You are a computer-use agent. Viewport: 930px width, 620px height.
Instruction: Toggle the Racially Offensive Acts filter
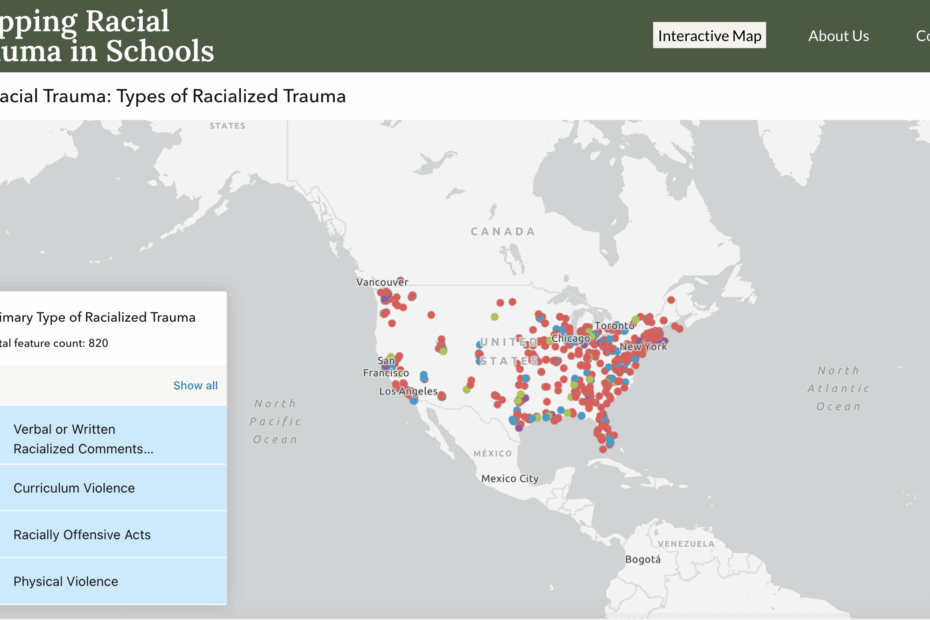pyautogui.click(x=113, y=535)
